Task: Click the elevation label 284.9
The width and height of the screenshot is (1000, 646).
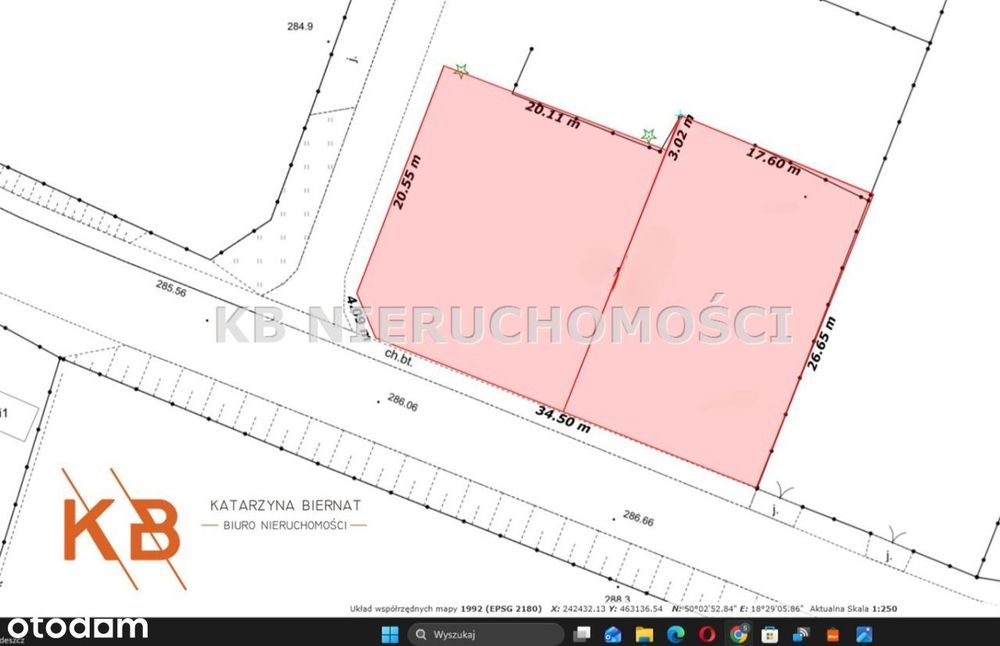Action: pos(300,26)
